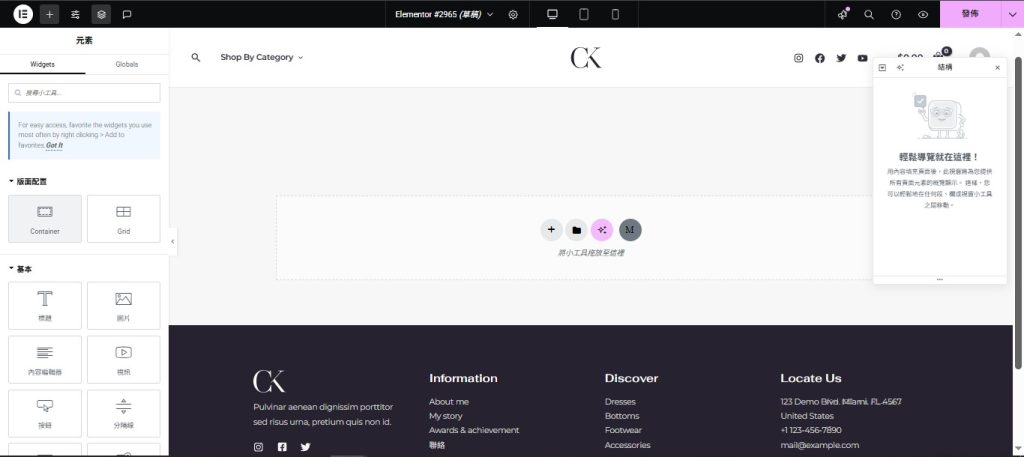Viewport: 1024px width, 457px height.
Task: Switch to the Globals tab
Action: (127, 64)
